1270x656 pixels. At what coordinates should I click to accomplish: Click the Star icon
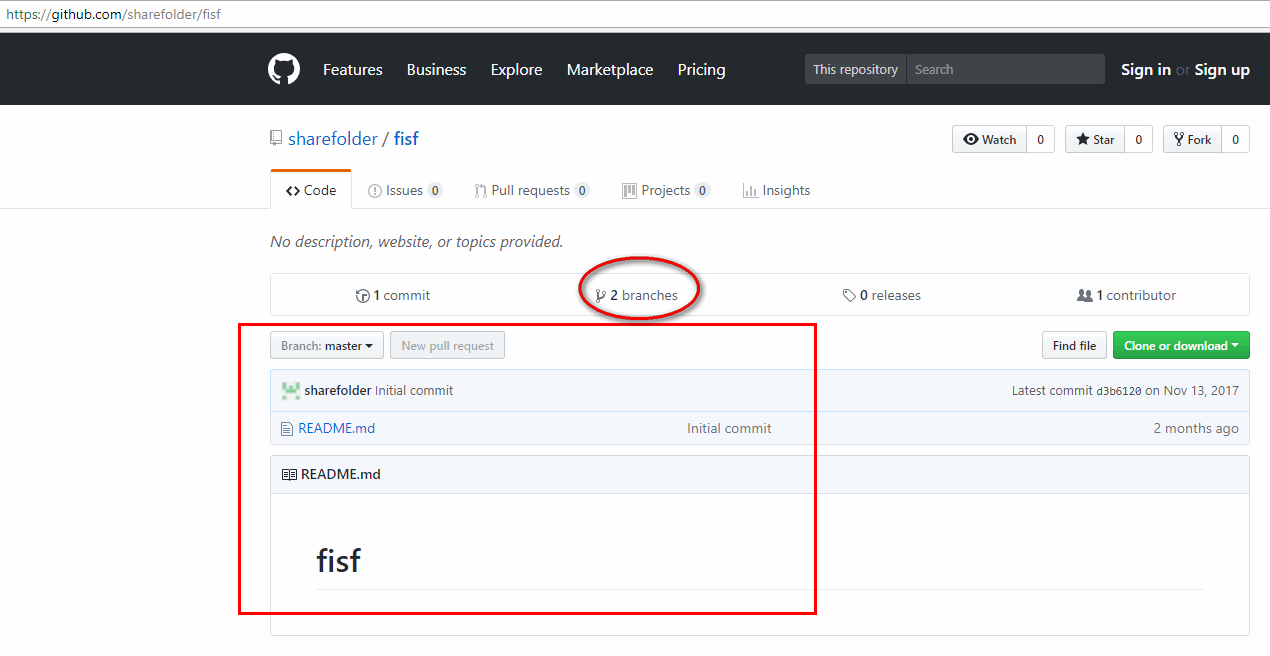1085,139
